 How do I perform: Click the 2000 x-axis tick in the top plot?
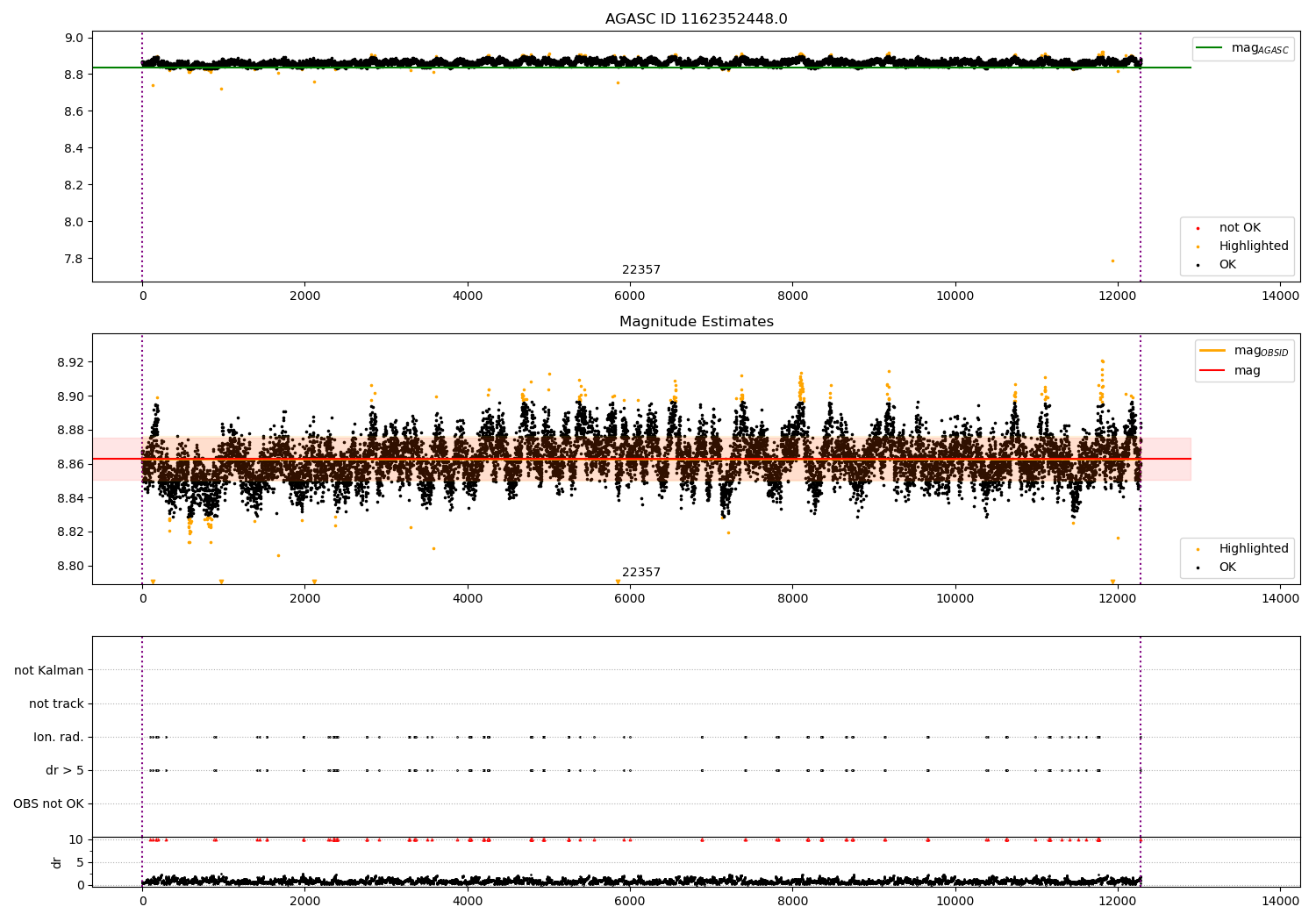pos(304,296)
